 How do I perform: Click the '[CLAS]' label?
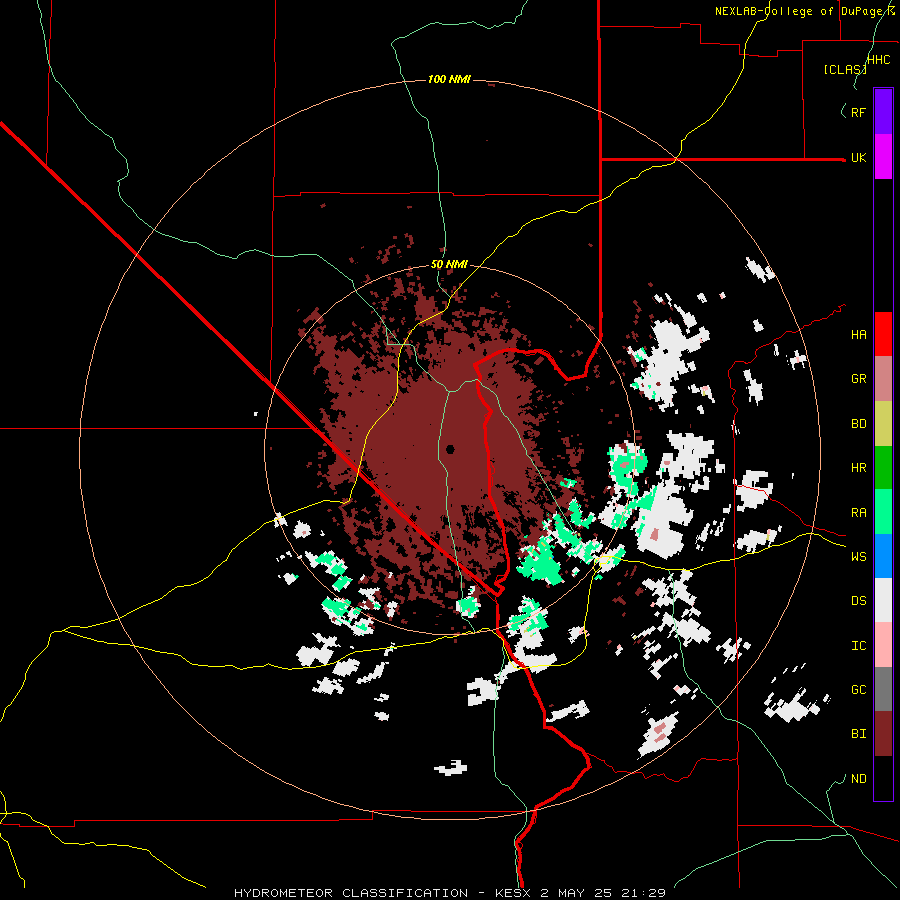[x=845, y=69]
